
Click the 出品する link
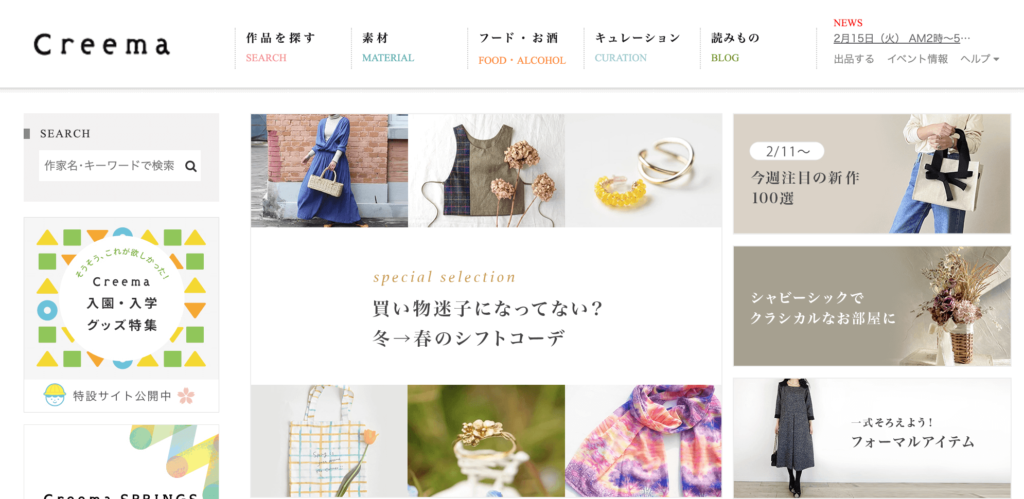tap(854, 59)
